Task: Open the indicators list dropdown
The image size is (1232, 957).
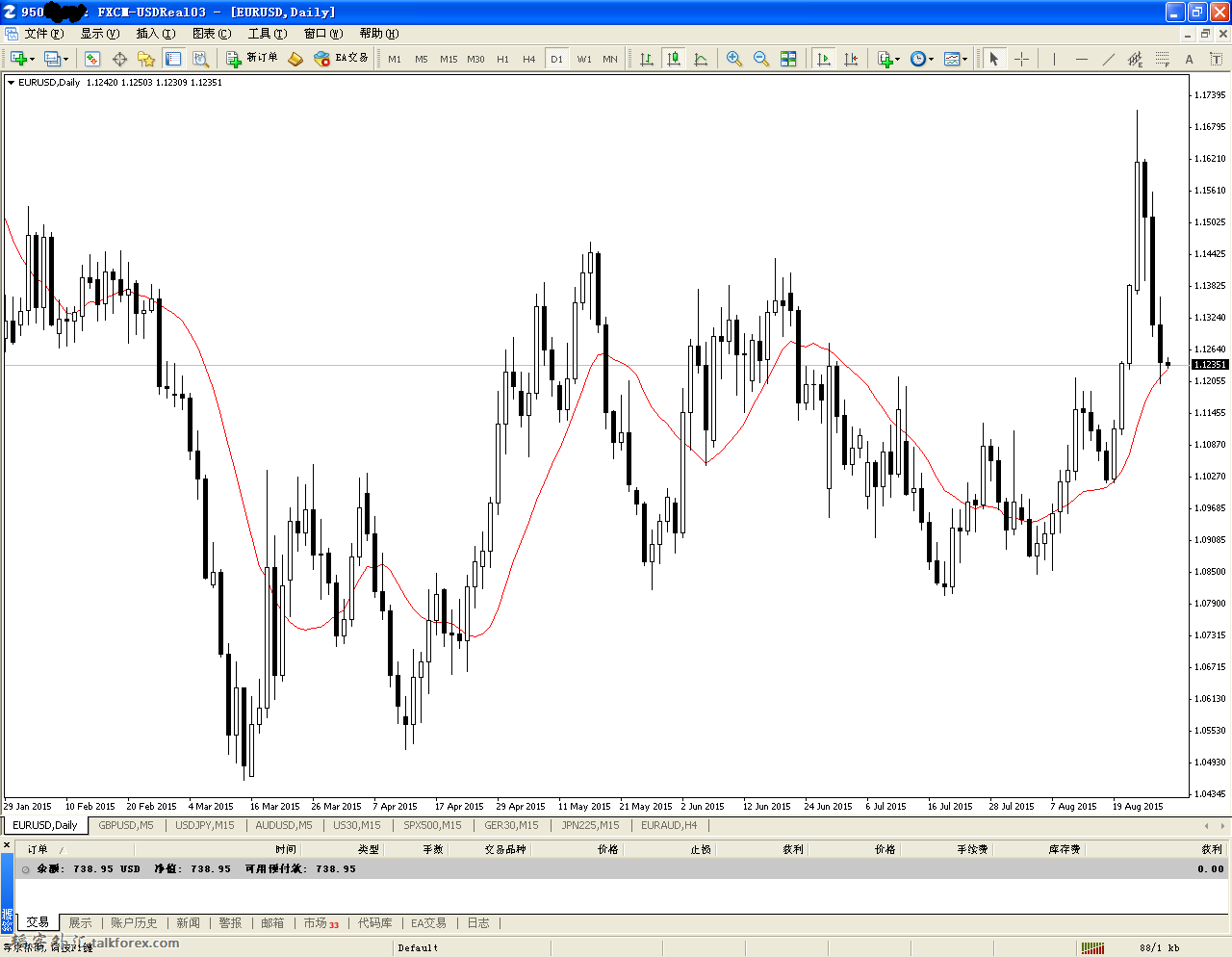Action: tap(888, 59)
